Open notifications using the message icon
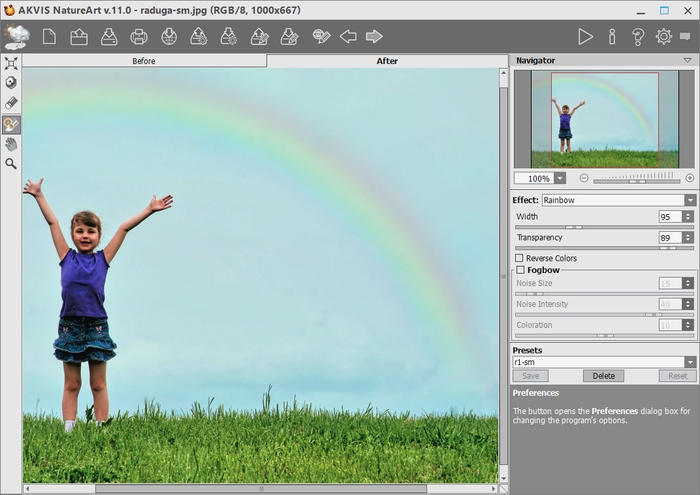 point(685,36)
